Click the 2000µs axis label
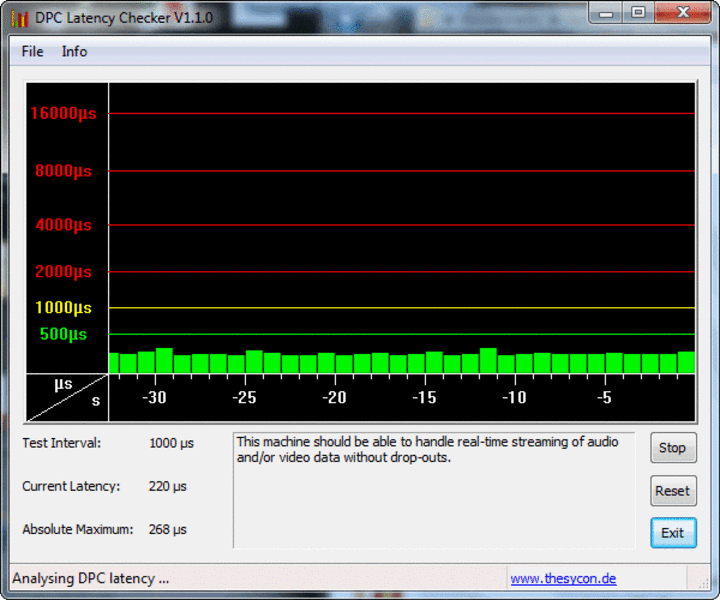The image size is (720, 600). click(63, 271)
